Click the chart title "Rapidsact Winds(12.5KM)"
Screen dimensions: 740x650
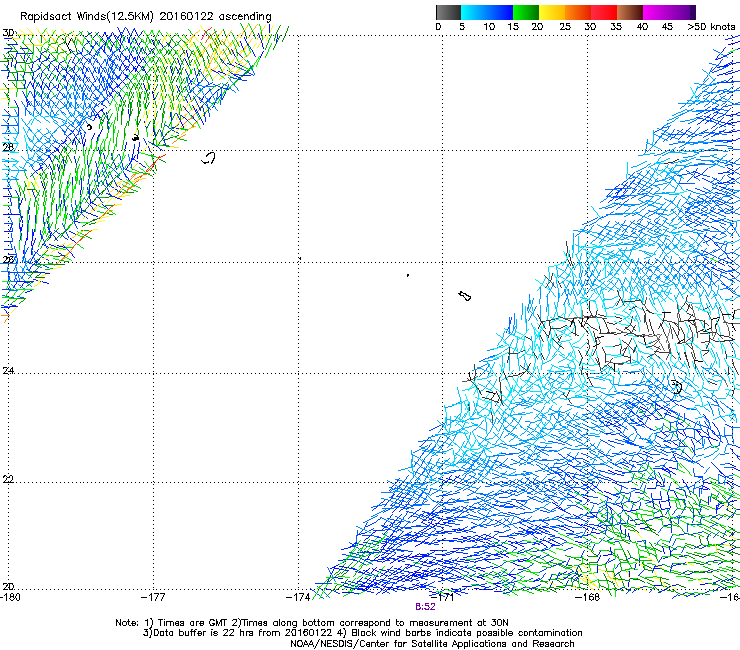point(87,17)
